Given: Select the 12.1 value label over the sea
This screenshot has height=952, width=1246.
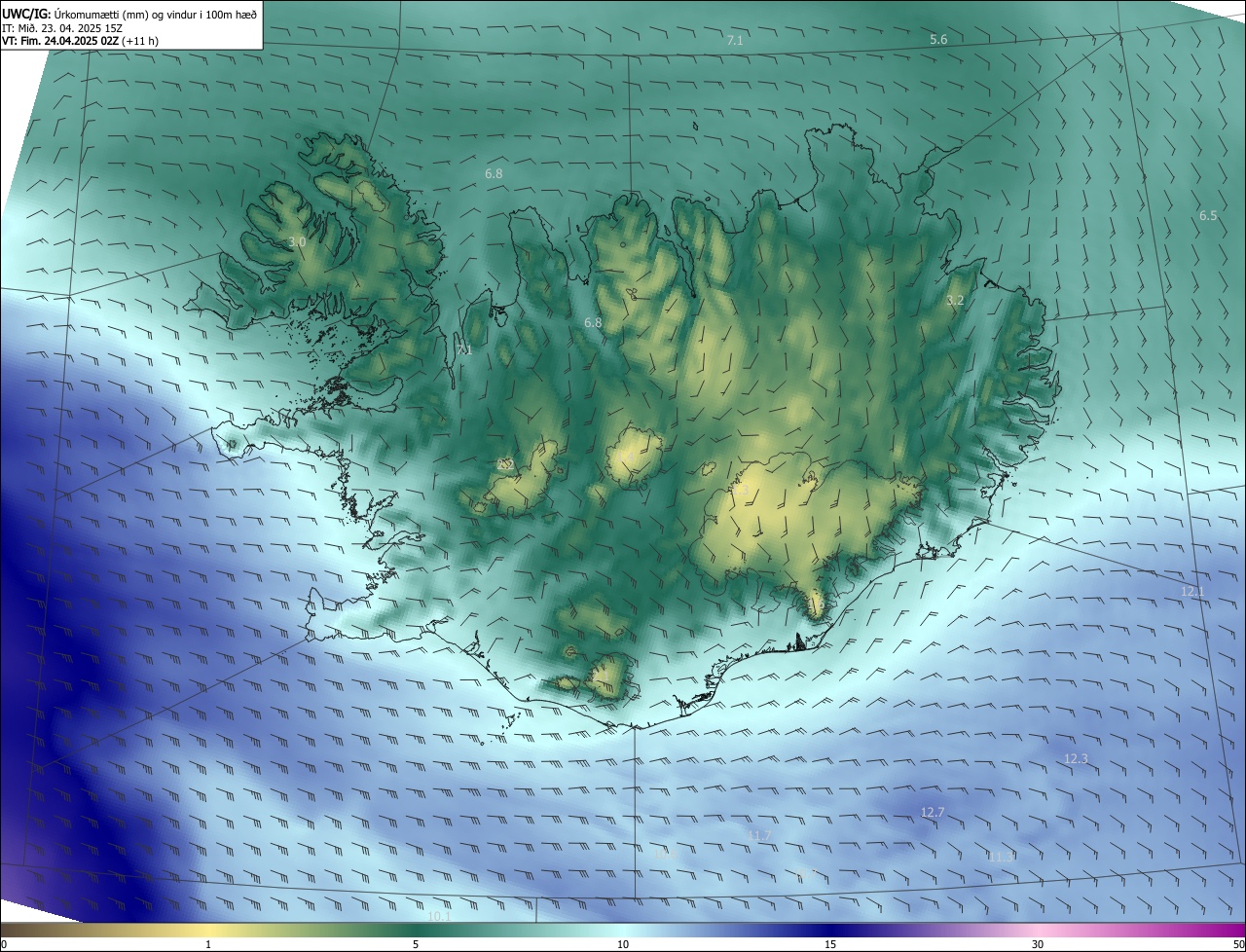Looking at the screenshot, I should 1192,591.
